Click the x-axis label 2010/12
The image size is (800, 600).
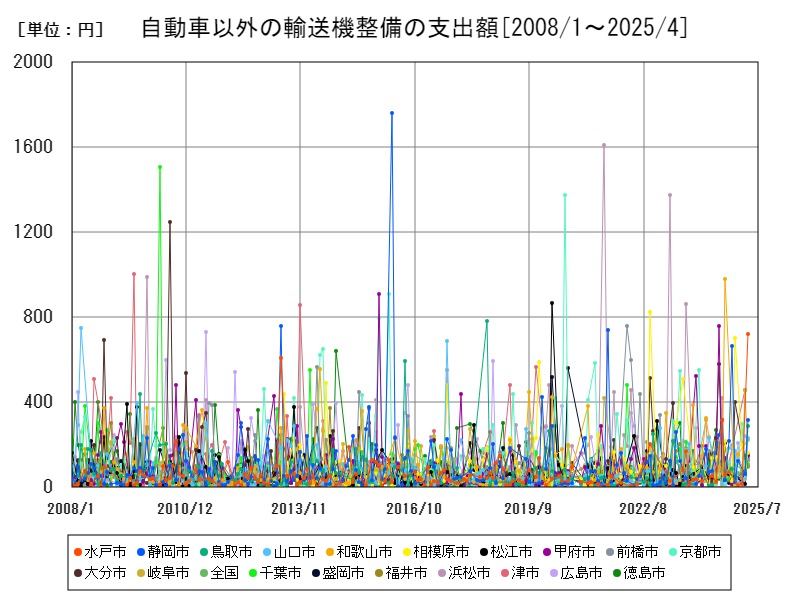185,509
